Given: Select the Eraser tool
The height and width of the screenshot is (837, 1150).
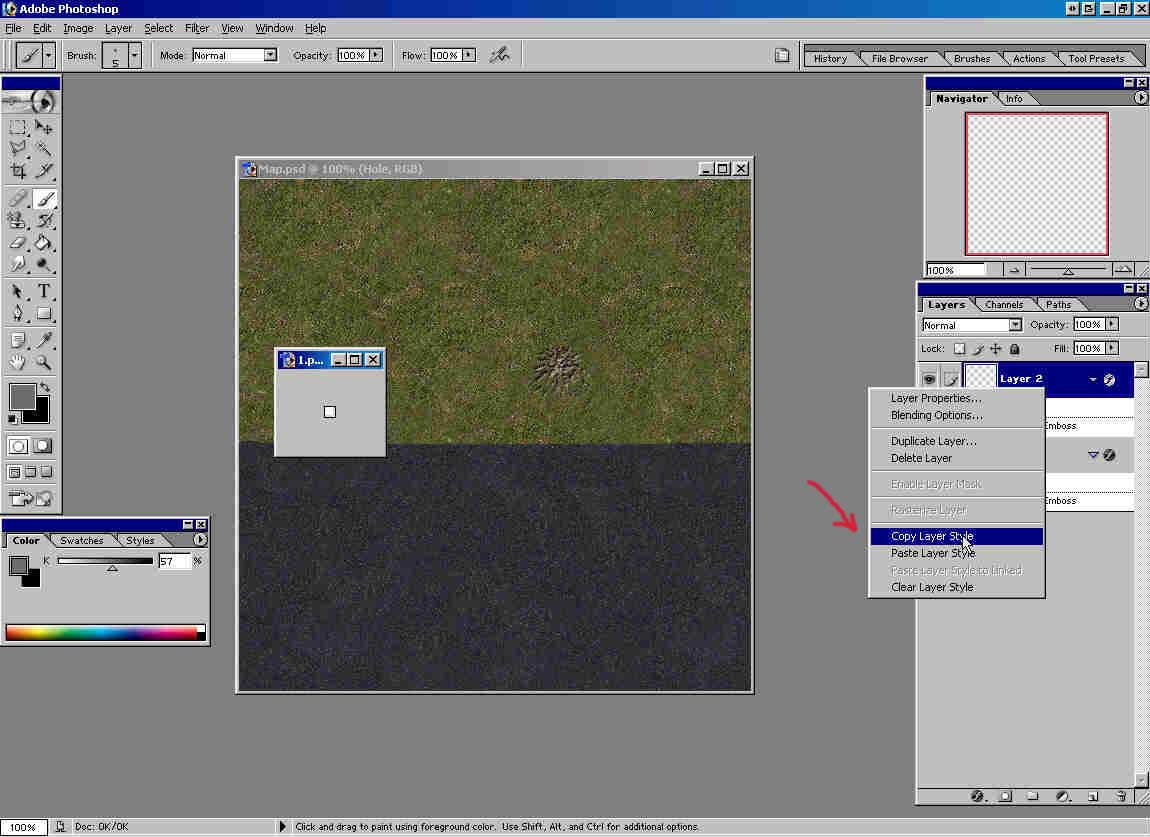Looking at the screenshot, I should pos(18,242).
